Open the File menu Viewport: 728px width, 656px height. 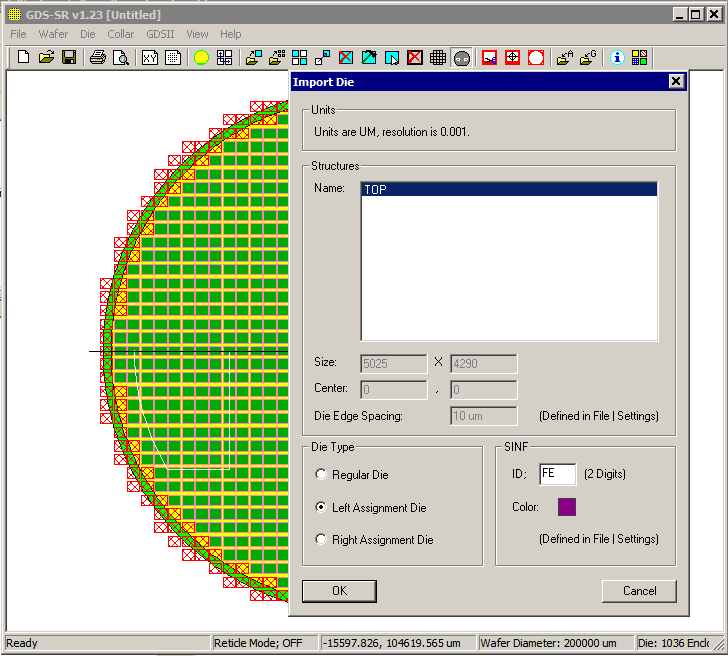[18, 34]
